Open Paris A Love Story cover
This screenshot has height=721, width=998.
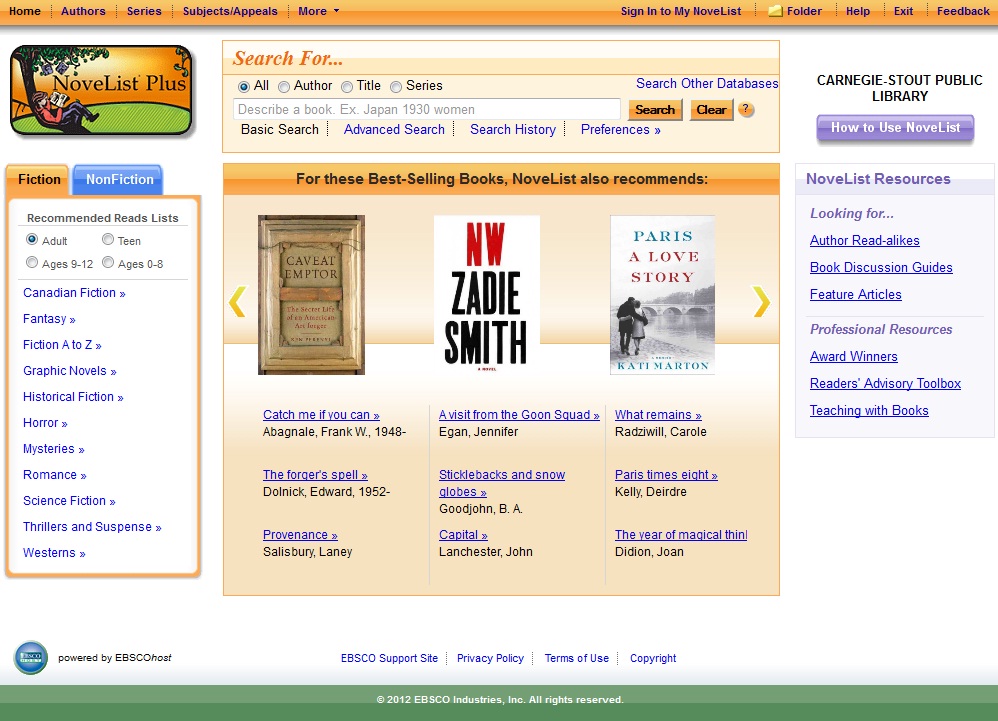point(663,295)
